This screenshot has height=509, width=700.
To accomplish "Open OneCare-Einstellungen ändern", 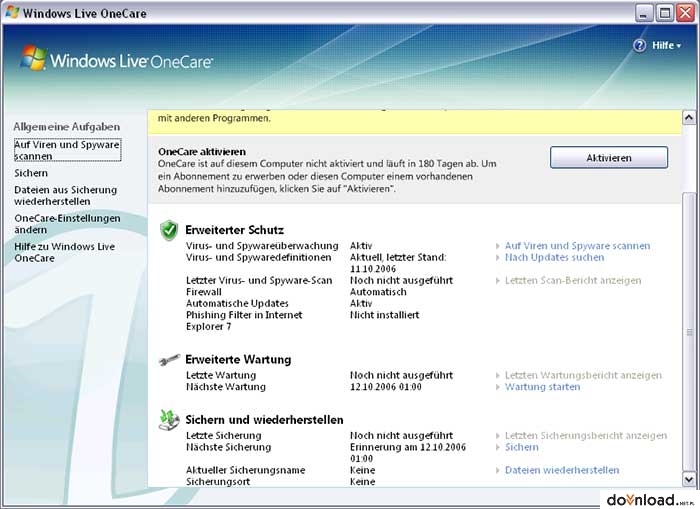I will [67, 224].
